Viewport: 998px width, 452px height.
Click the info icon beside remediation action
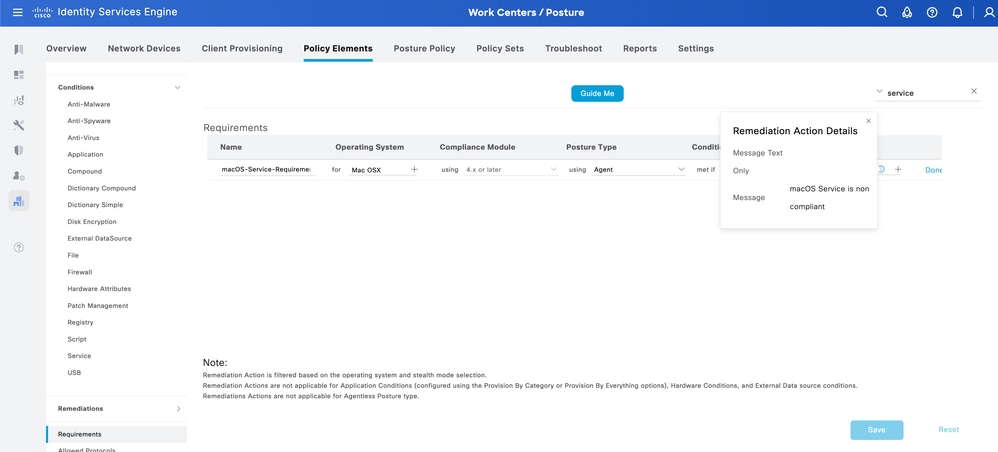point(881,169)
